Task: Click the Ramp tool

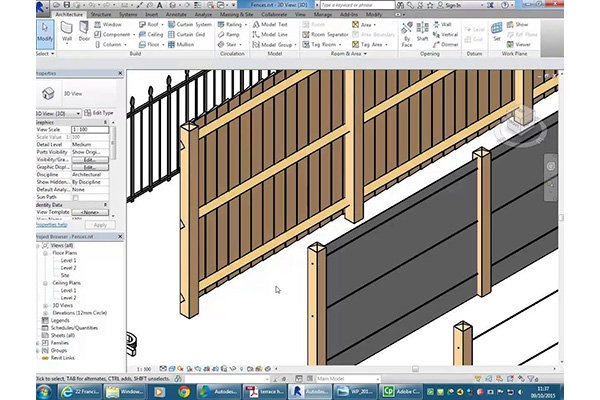Action: (x=228, y=34)
